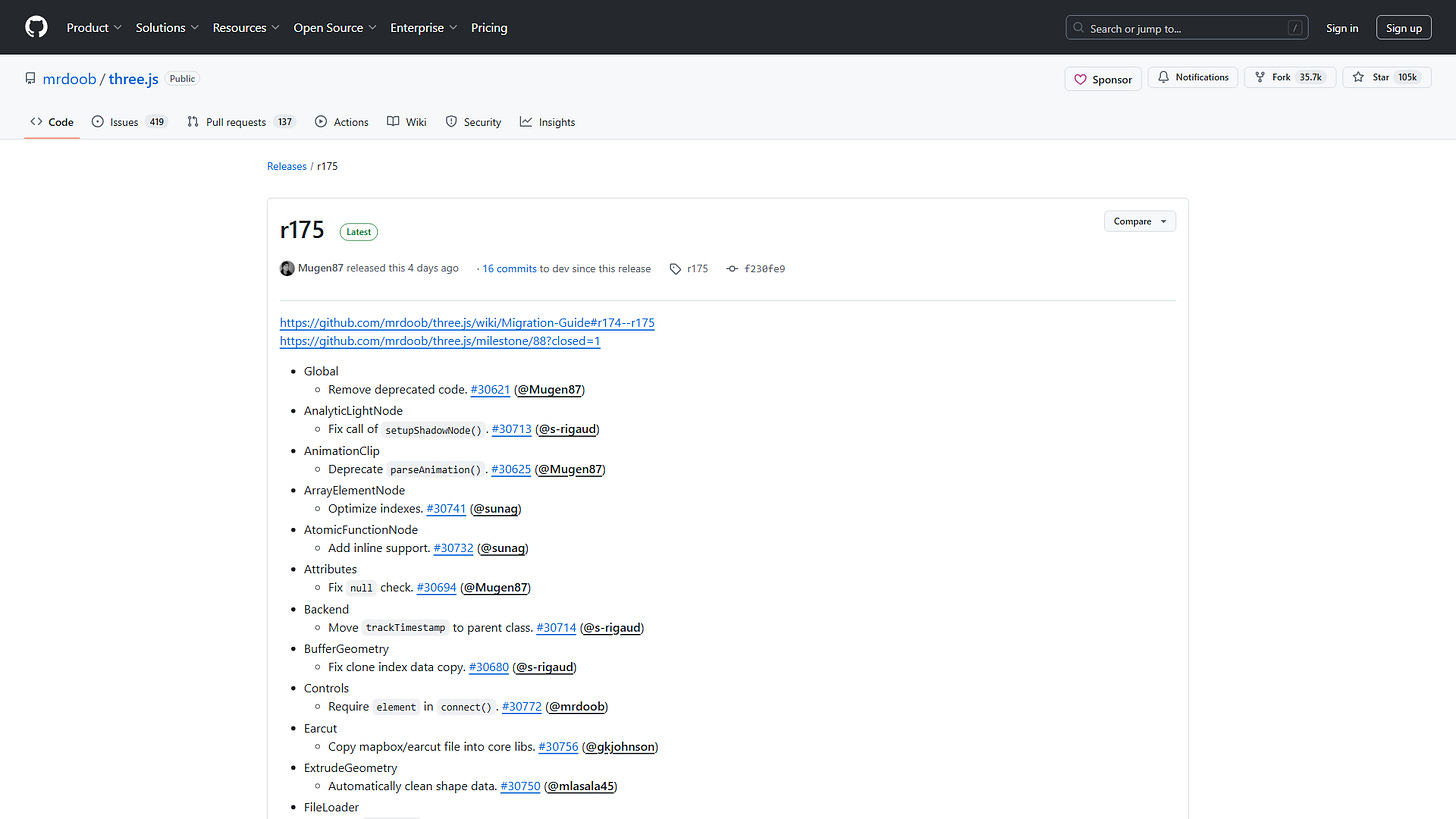Open pull request #30756
This screenshot has width=1456, height=819.
tap(558, 746)
